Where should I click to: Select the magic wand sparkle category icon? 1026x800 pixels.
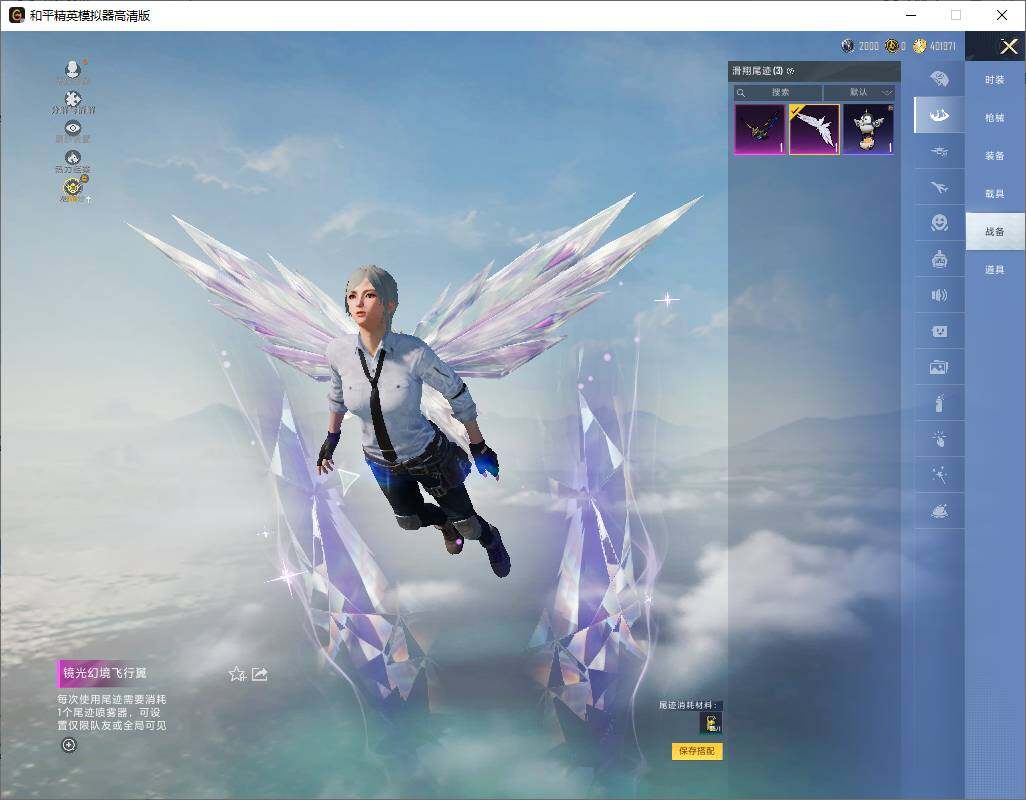tap(940, 475)
